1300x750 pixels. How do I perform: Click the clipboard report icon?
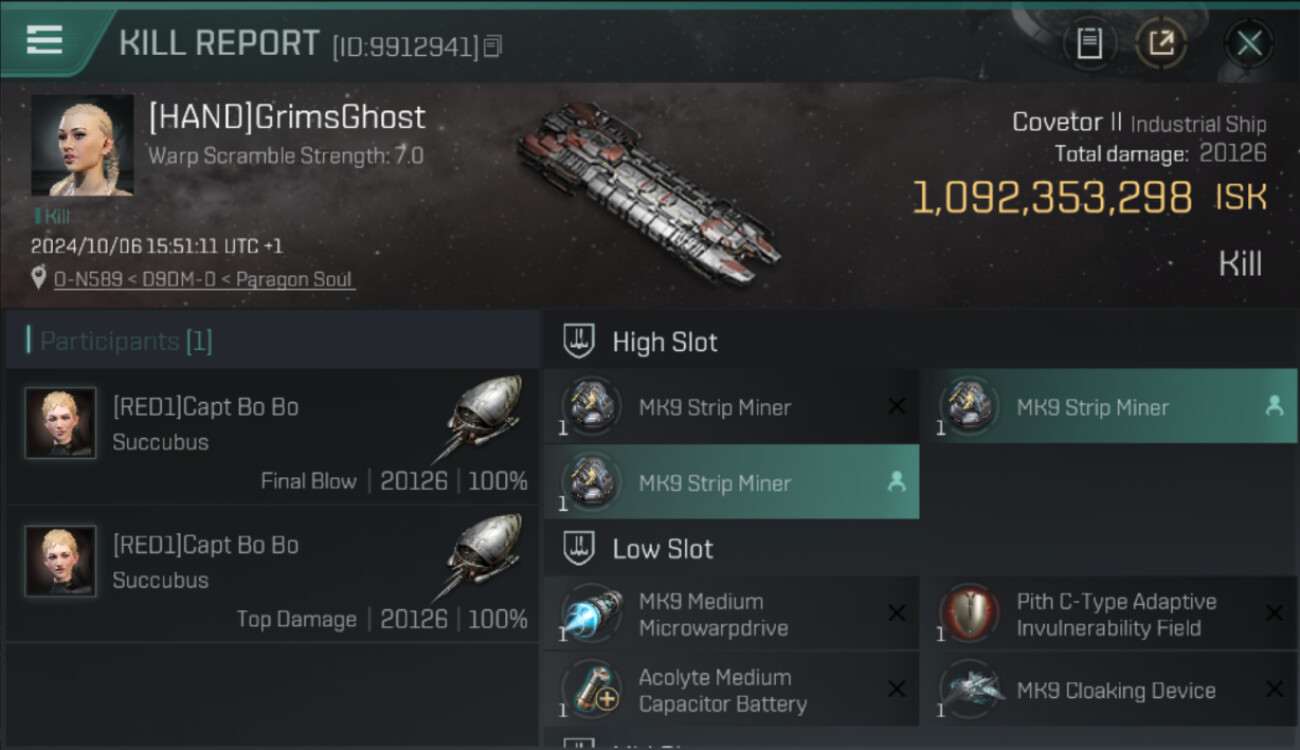pos(1089,43)
